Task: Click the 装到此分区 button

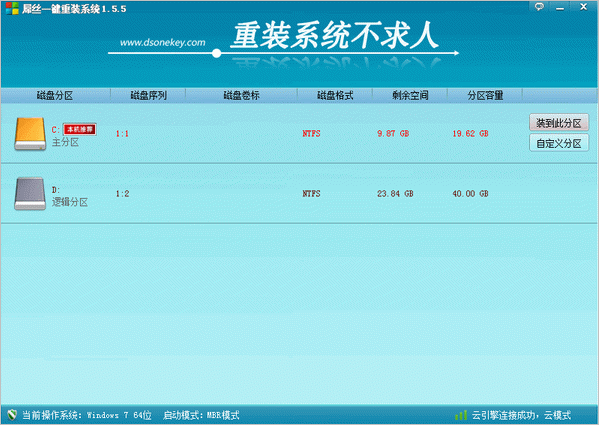Action: [559, 123]
